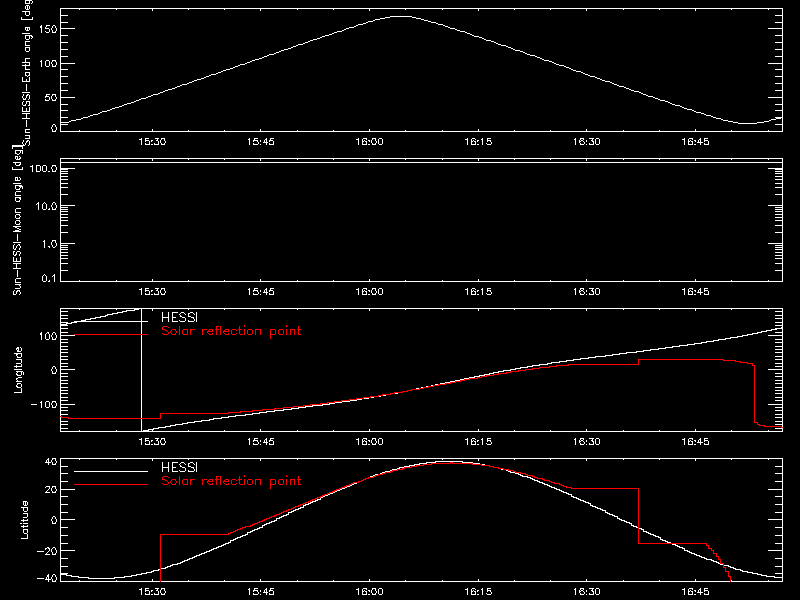Click 15:30 under the Earth angle plot
The width and height of the screenshot is (800, 600).
(152, 141)
